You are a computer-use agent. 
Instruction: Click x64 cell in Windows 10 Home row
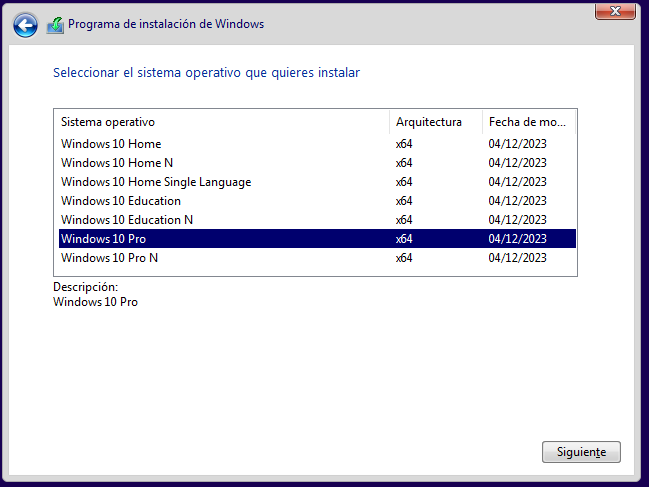pos(404,144)
